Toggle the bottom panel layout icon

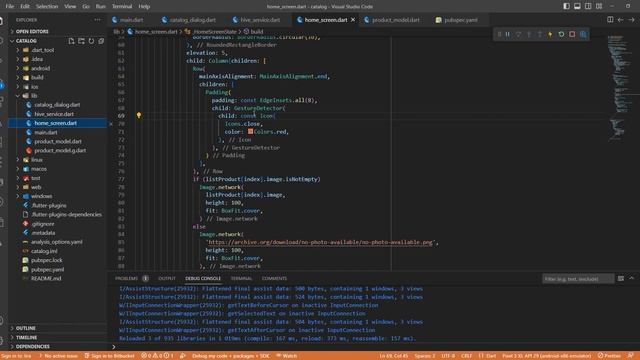[x=577, y=6]
